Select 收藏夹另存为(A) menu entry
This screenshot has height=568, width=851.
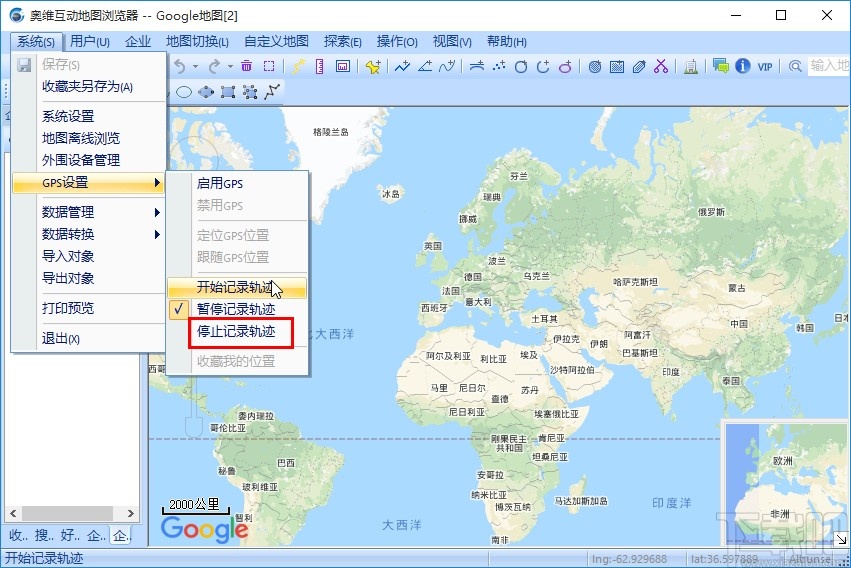tap(88, 86)
